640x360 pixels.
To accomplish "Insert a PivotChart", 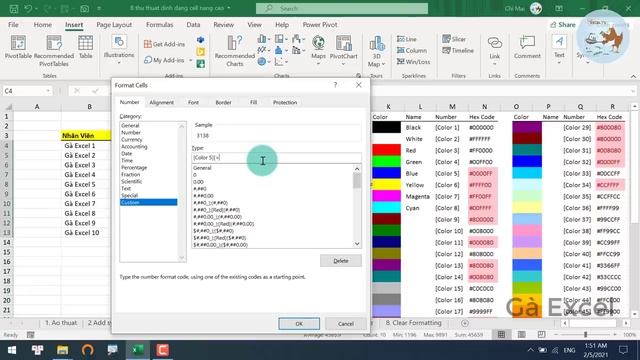I will click(x=343, y=50).
